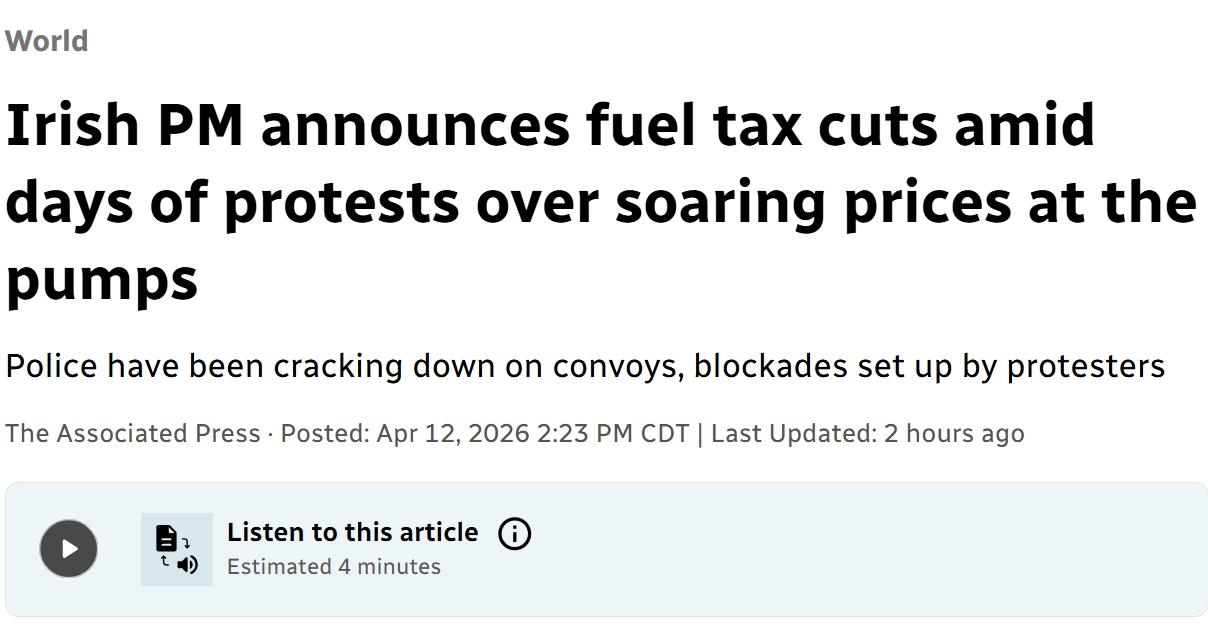Click "soaring prices" in the headline
The width and height of the screenshot is (1208, 640).
812,201
